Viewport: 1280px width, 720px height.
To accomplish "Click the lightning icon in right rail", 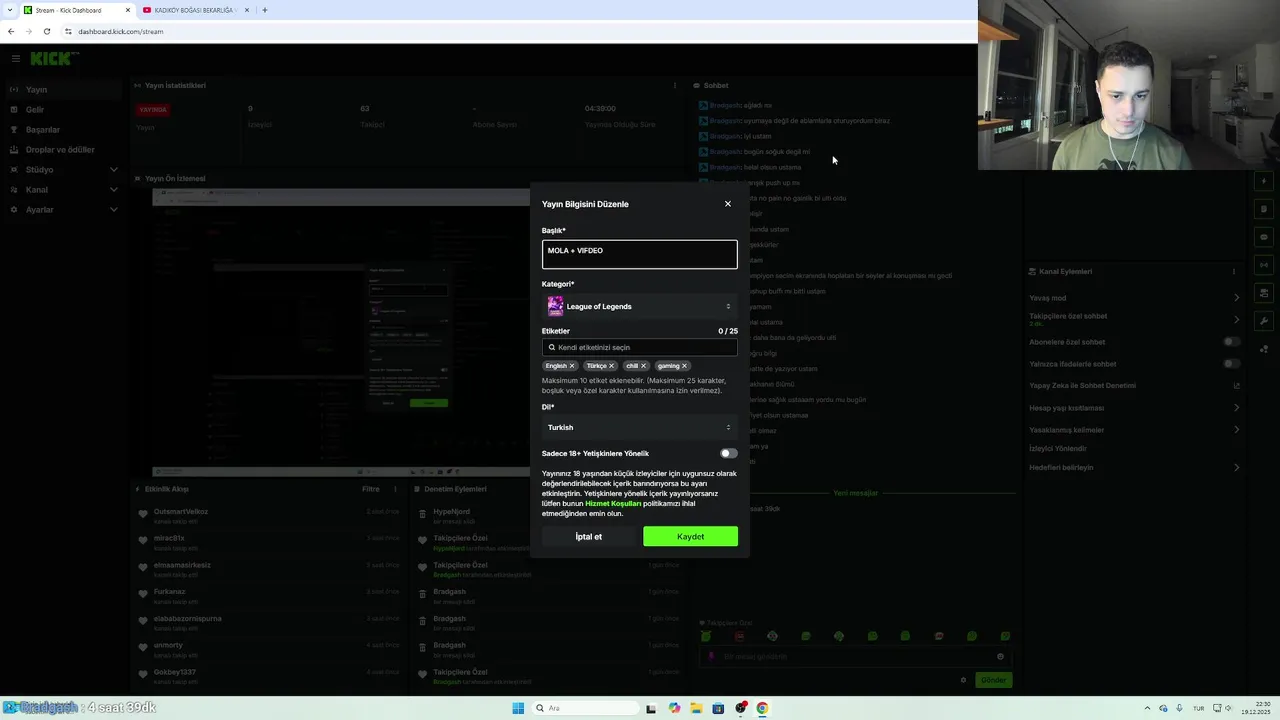I will [1264, 181].
